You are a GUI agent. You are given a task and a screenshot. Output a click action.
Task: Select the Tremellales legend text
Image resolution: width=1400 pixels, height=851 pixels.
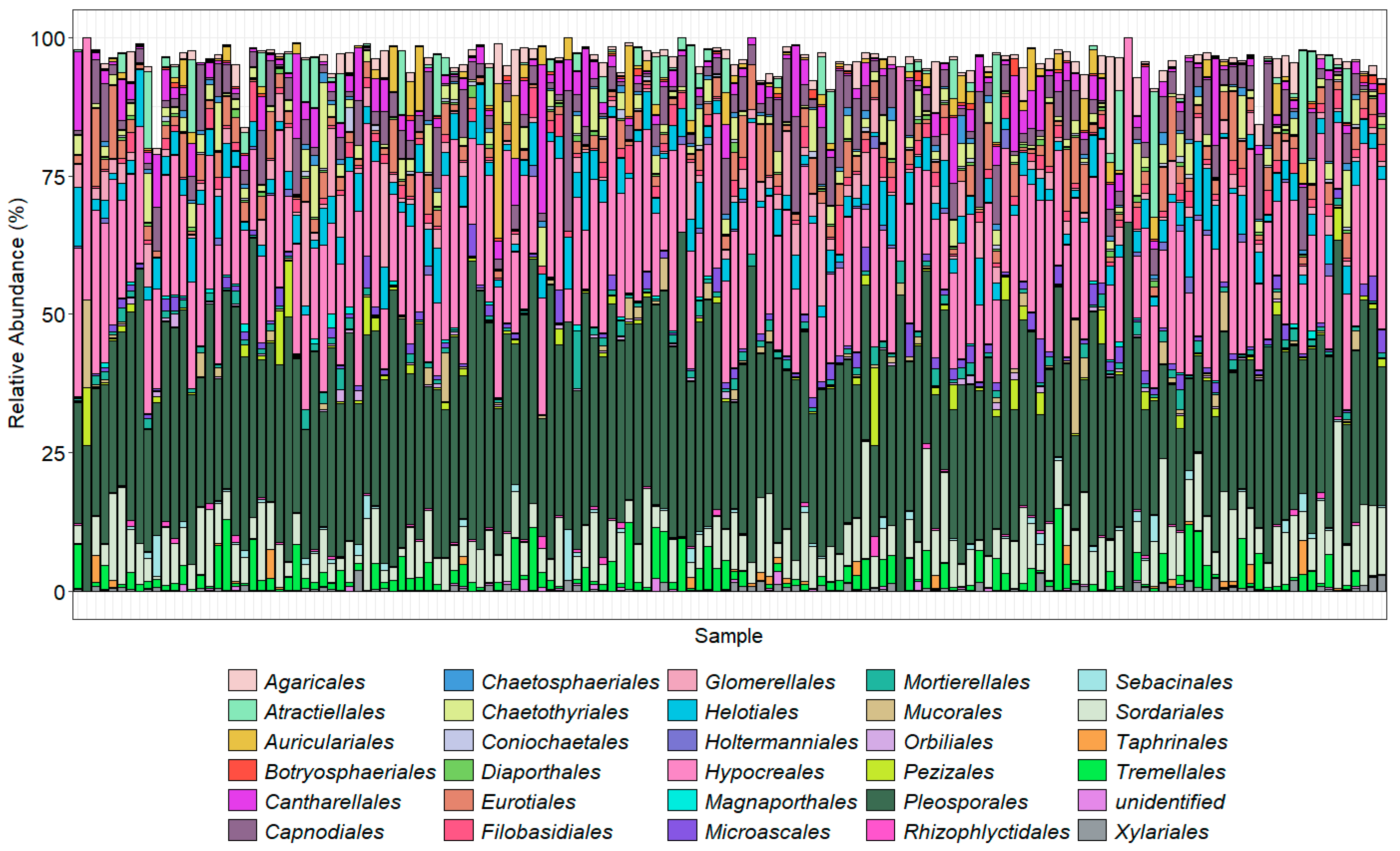[x=1171, y=771]
